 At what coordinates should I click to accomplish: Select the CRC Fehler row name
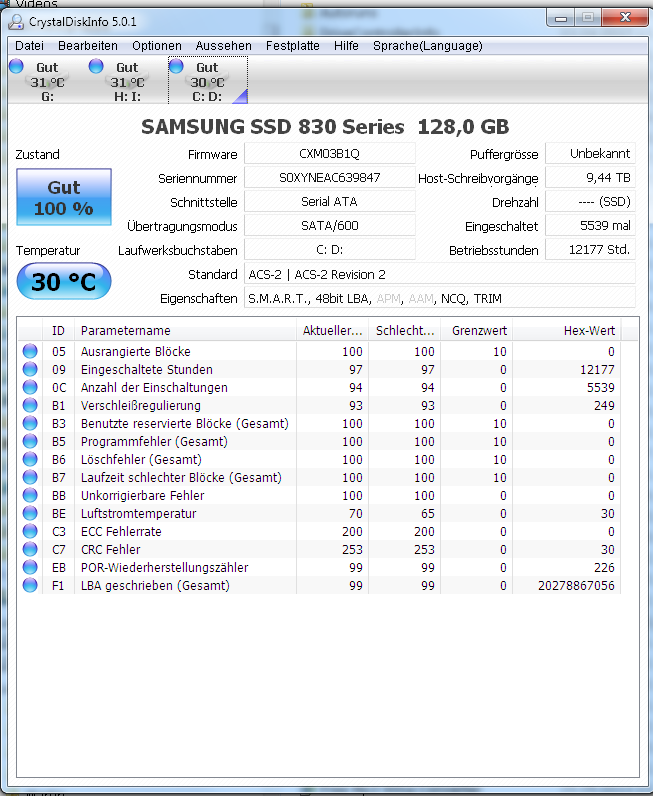pos(111,550)
